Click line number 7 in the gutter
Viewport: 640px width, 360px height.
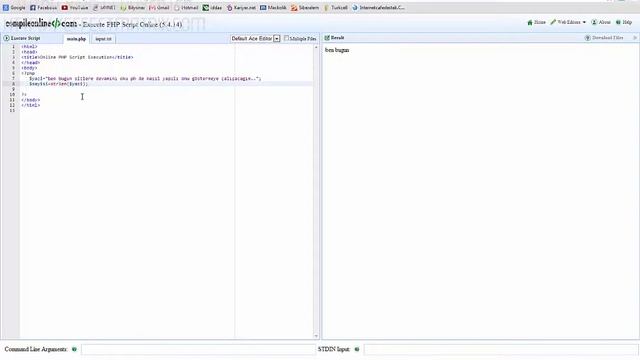13,78
